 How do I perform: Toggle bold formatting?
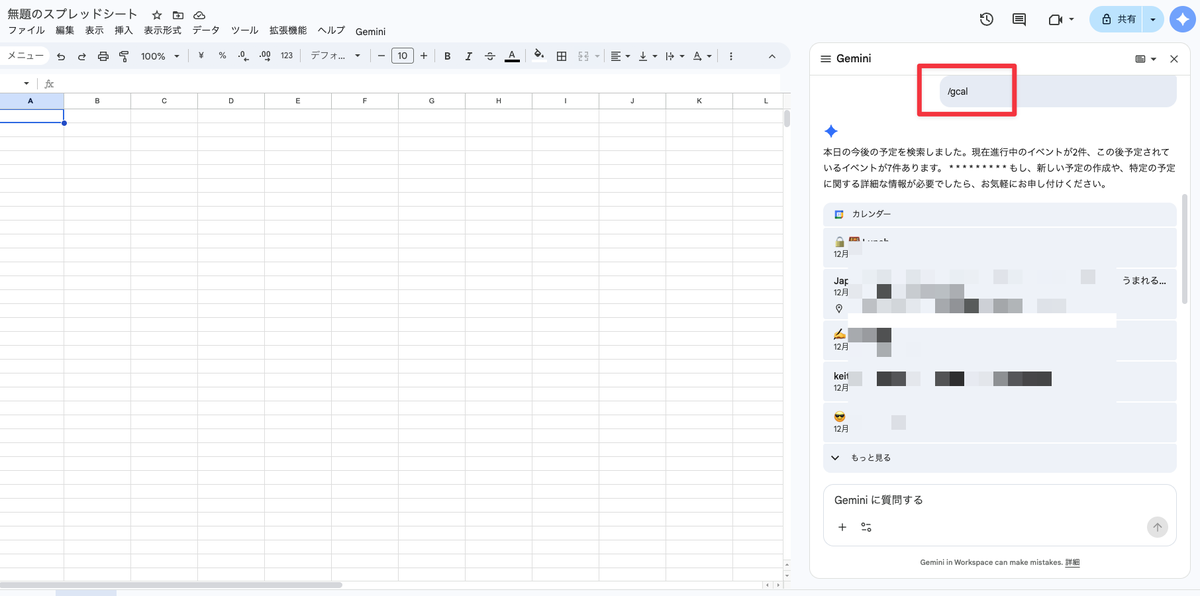point(447,56)
